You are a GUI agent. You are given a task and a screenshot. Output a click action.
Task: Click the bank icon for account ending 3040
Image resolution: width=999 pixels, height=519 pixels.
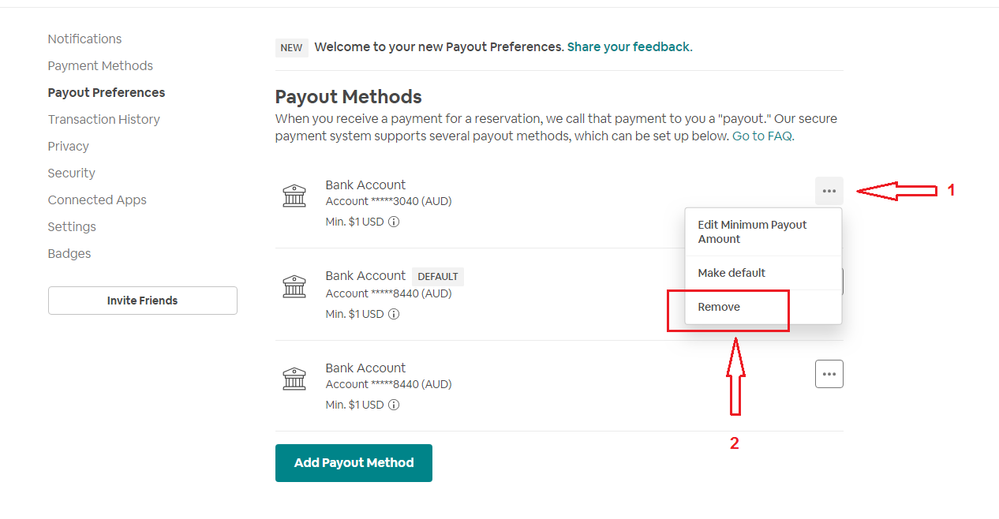pyautogui.click(x=294, y=196)
